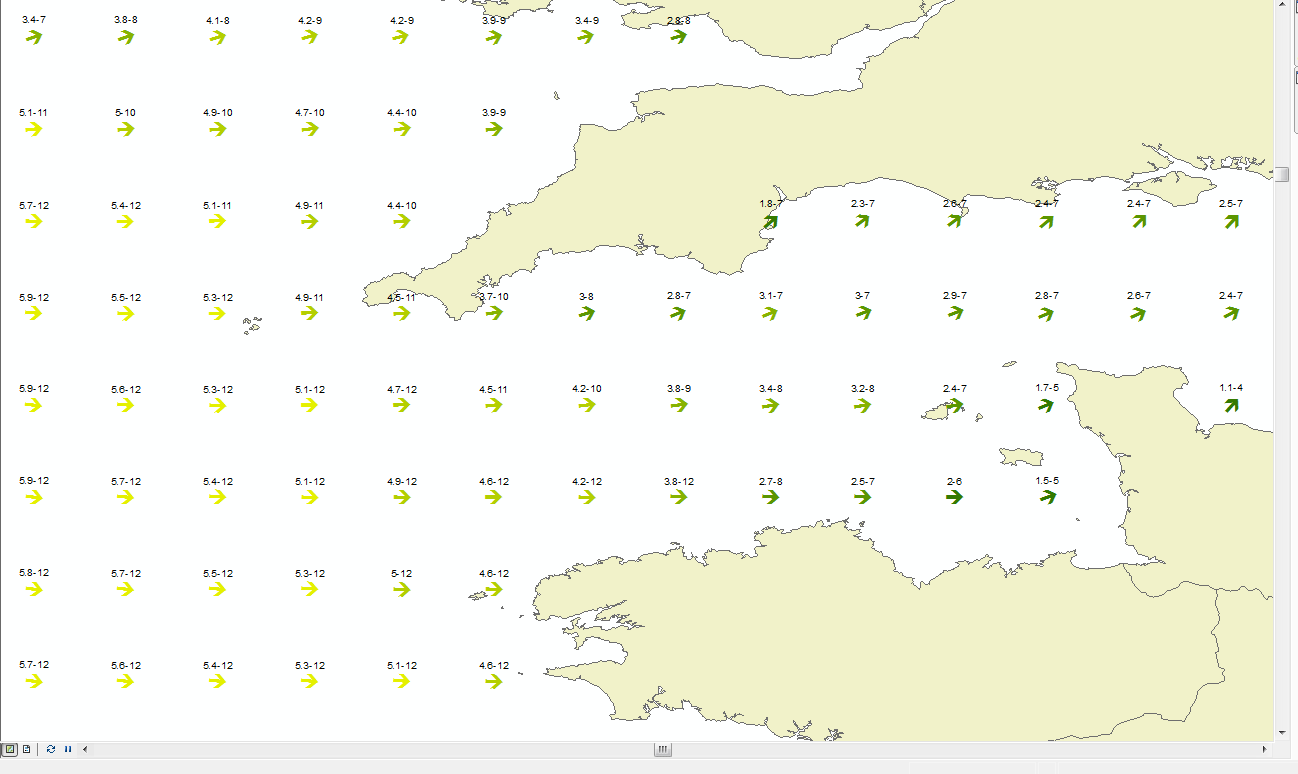Toggle the Pause Drawing button

pos(68,749)
